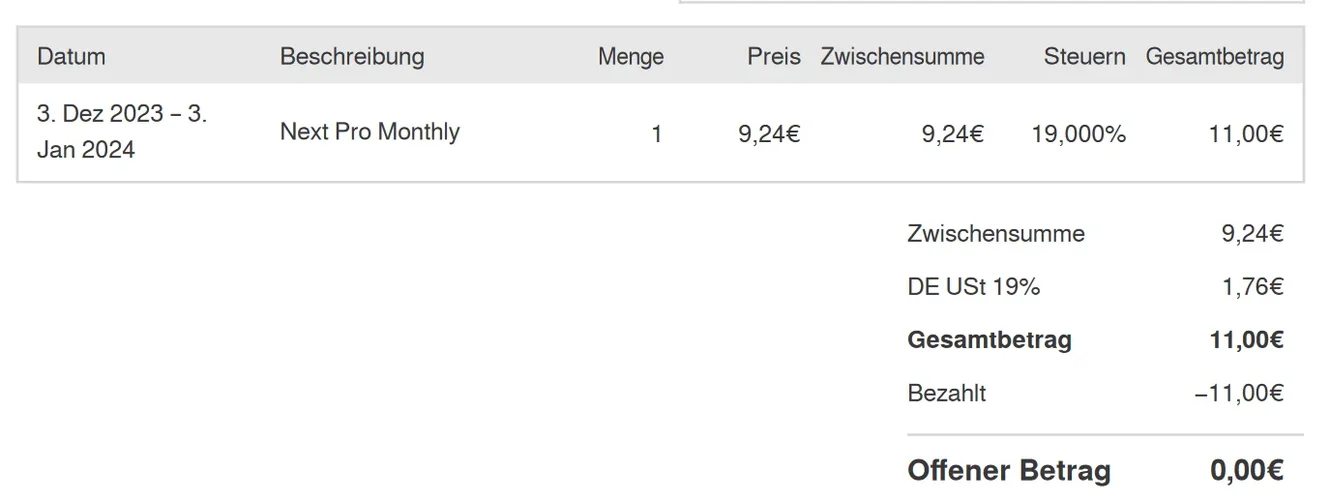Click the Next Pro Monthly description

pos(369,132)
